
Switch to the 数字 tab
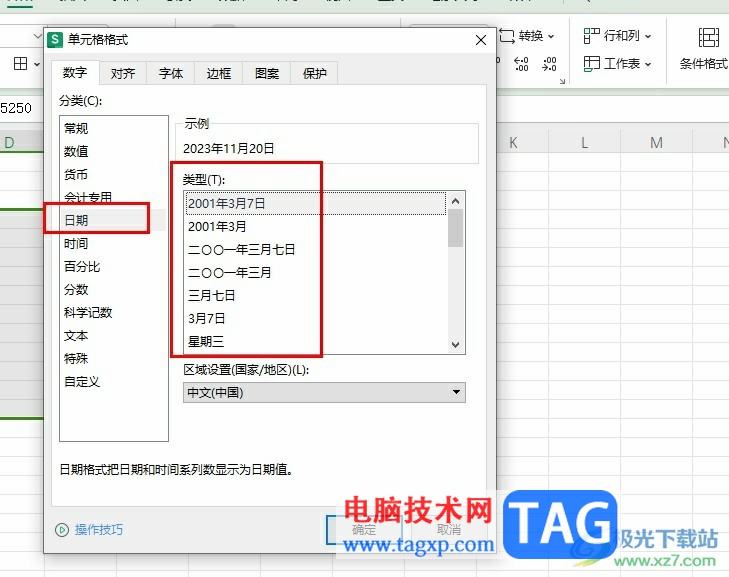(75, 73)
